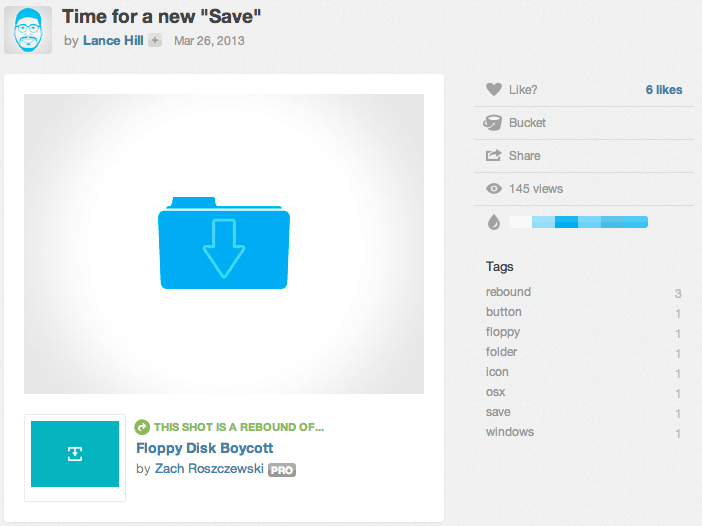Browse the floppy tag
The image size is (702, 526).
pyautogui.click(x=503, y=332)
